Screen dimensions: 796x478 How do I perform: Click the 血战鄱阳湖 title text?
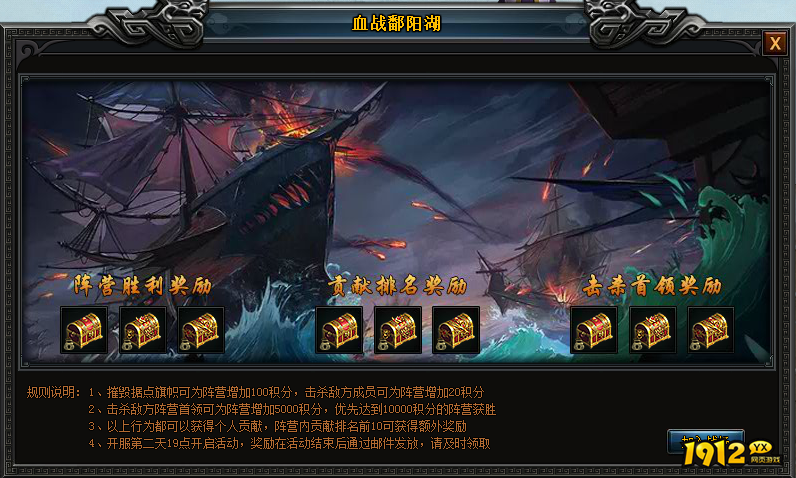coord(396,23)
